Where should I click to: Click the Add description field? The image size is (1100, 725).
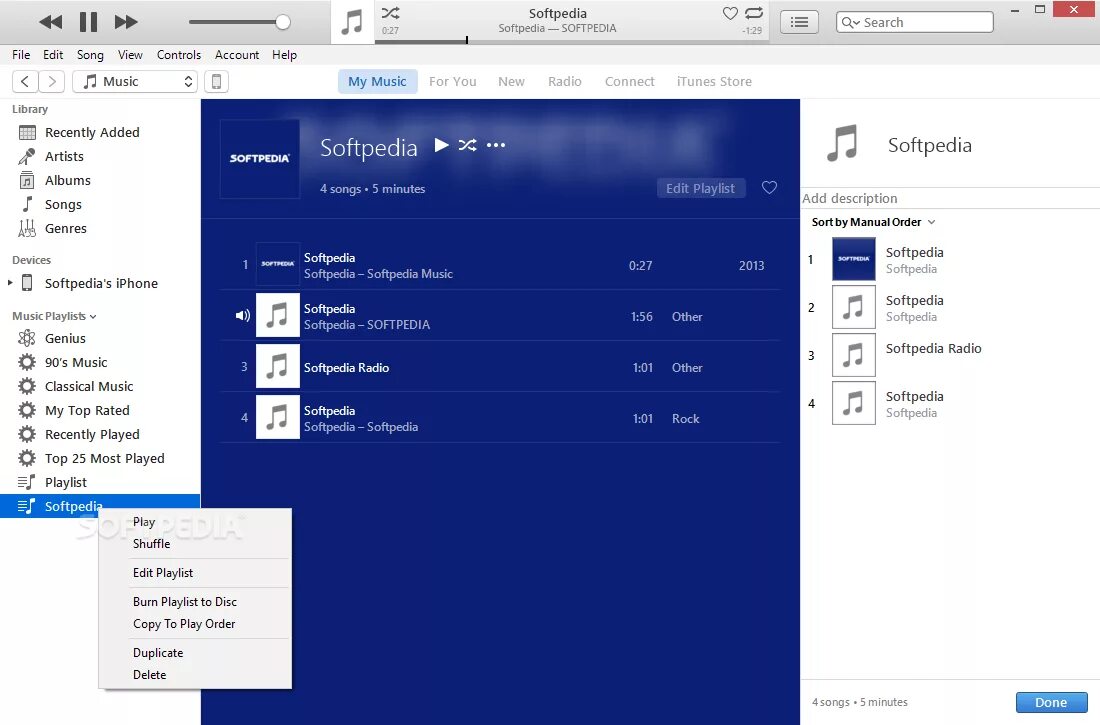pyautogui.click(x=951, y=198)
